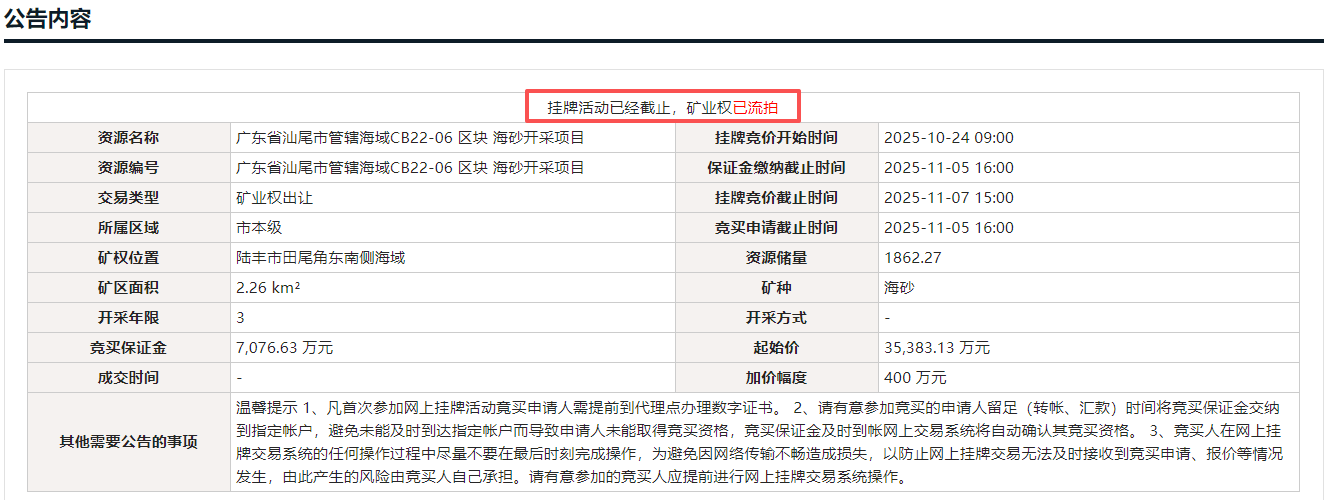This screenshot has height=500, width=1330.
Task: Click the 7,076.63 万元 deposit amount
Action: coord(284,348)
